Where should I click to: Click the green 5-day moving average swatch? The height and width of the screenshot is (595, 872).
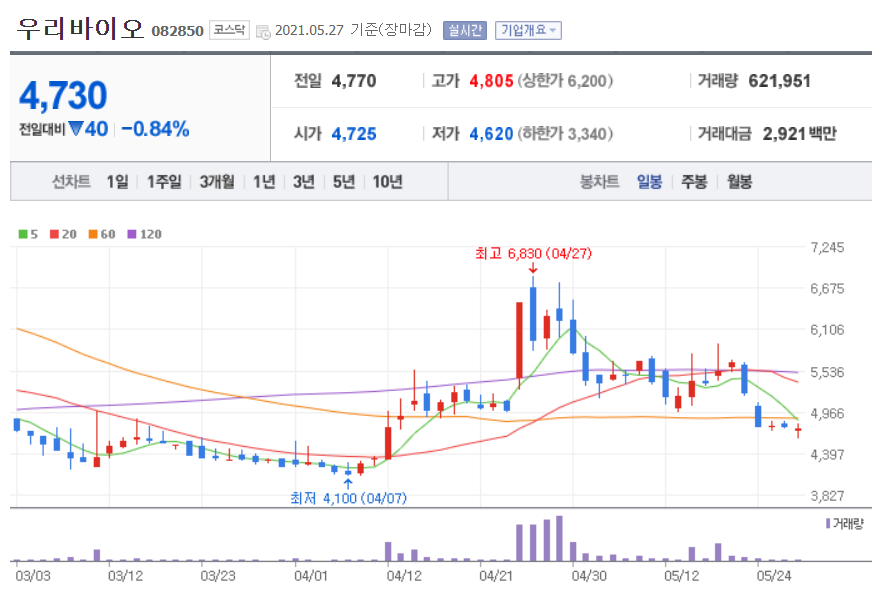coord(23,234)
